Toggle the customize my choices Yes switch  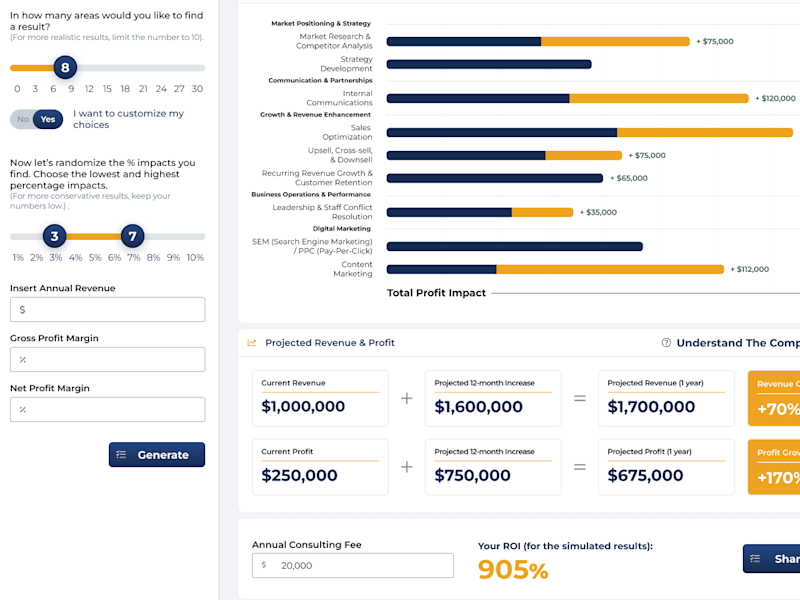(x=37, y=119)
